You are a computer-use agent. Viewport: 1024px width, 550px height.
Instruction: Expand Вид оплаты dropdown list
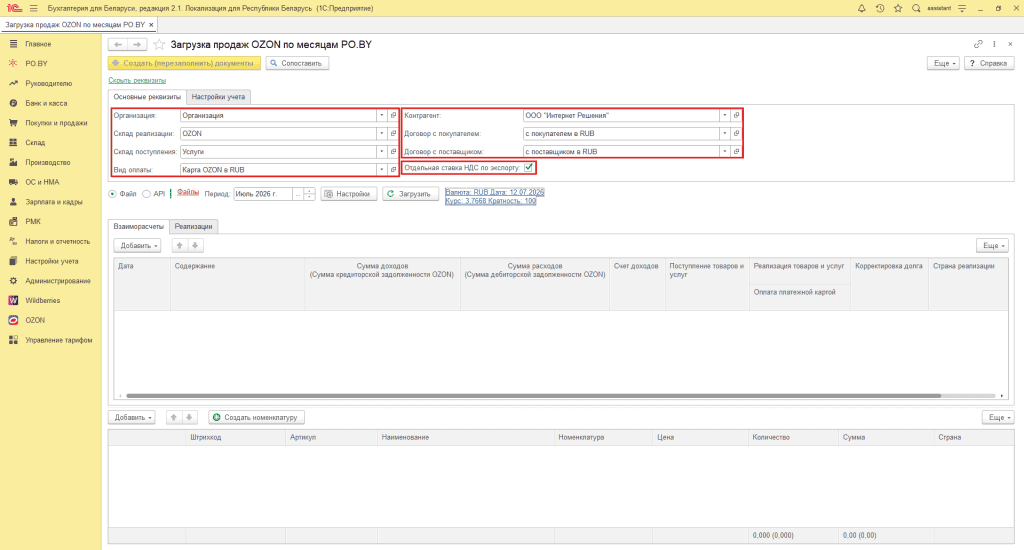point(381,170)
